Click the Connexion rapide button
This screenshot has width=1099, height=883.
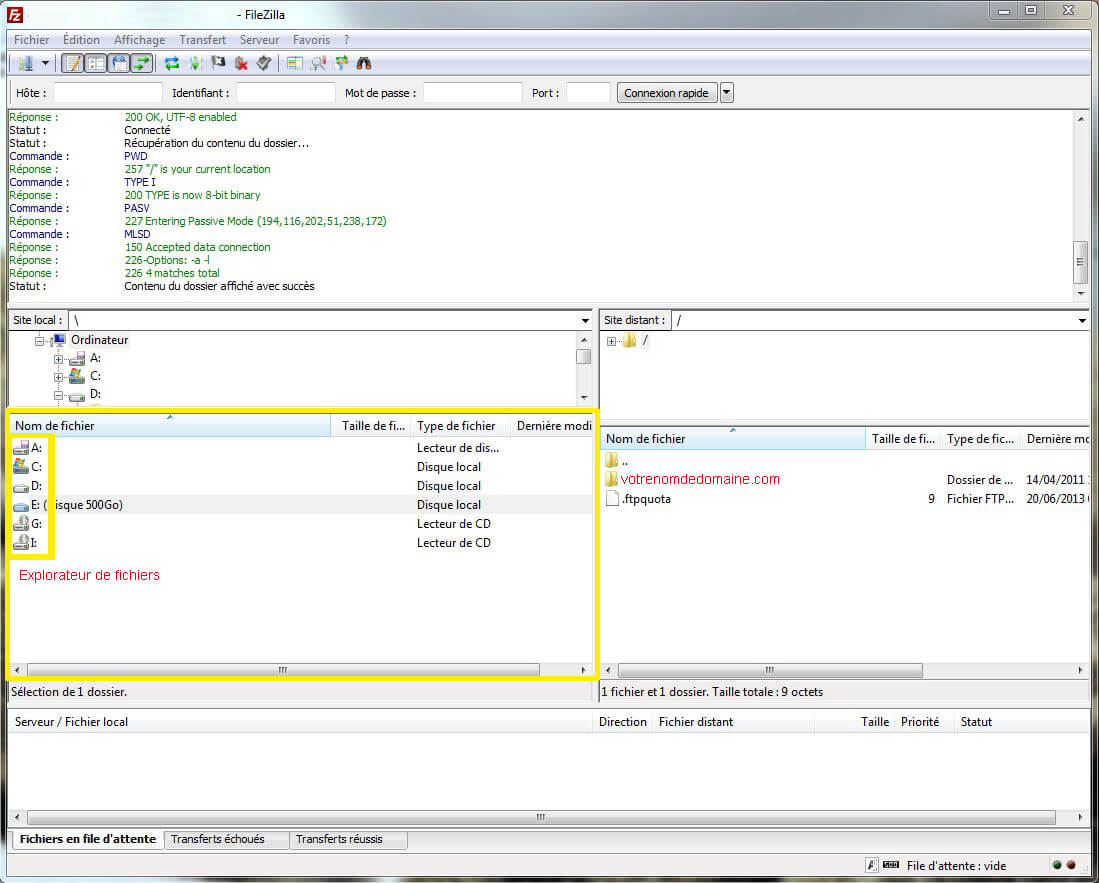click(x=667, y=93)
